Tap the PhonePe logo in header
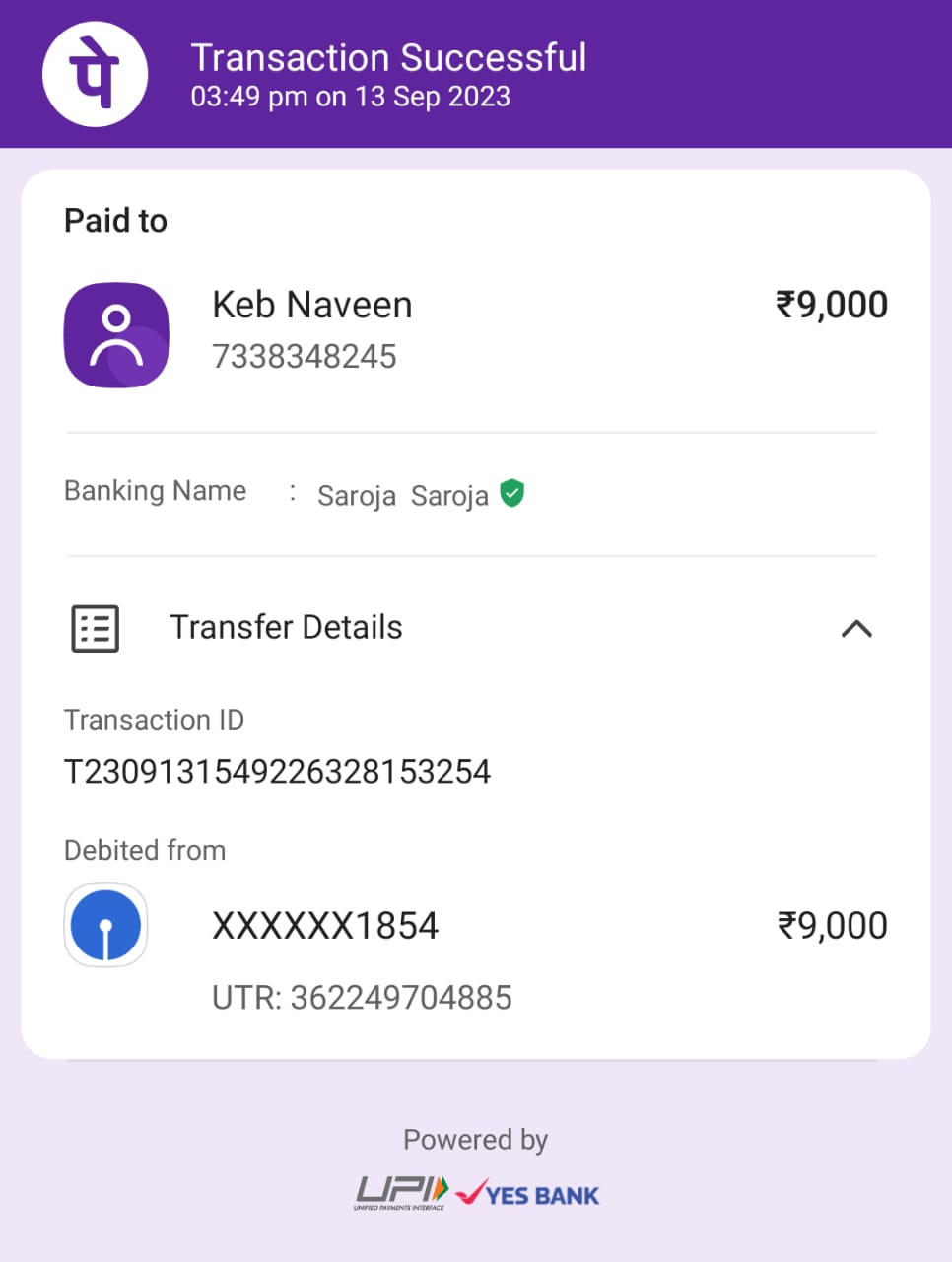This screenshot has height=1262, width=952. [x=95, y=74]
